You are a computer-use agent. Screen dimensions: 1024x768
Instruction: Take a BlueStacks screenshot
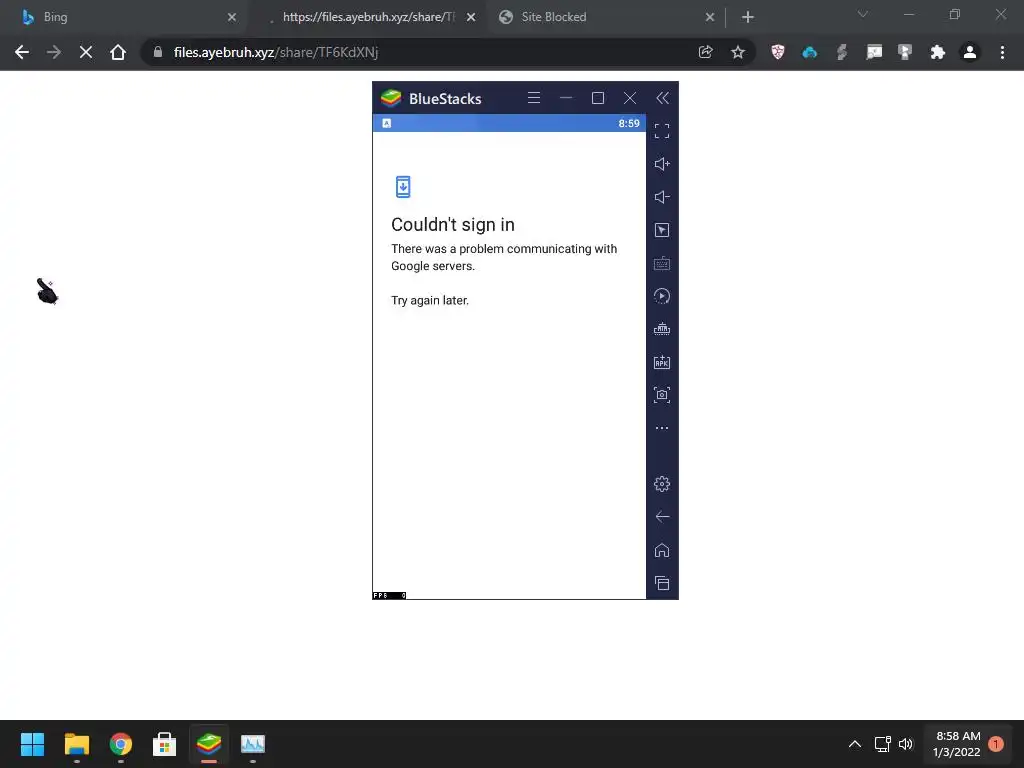(662, 394)
